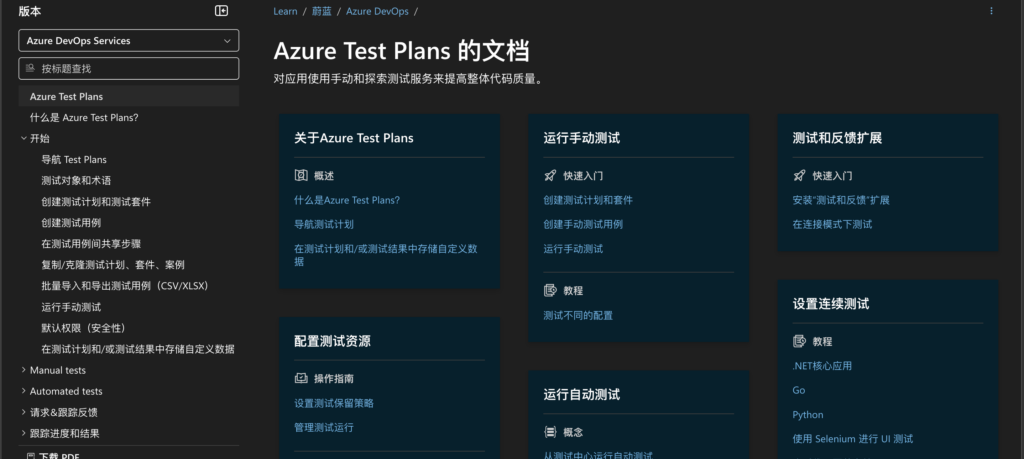1024x459 pixels.
Task: Click the 教程 icon in 运行手动测试 card
Action: point(550,290)
